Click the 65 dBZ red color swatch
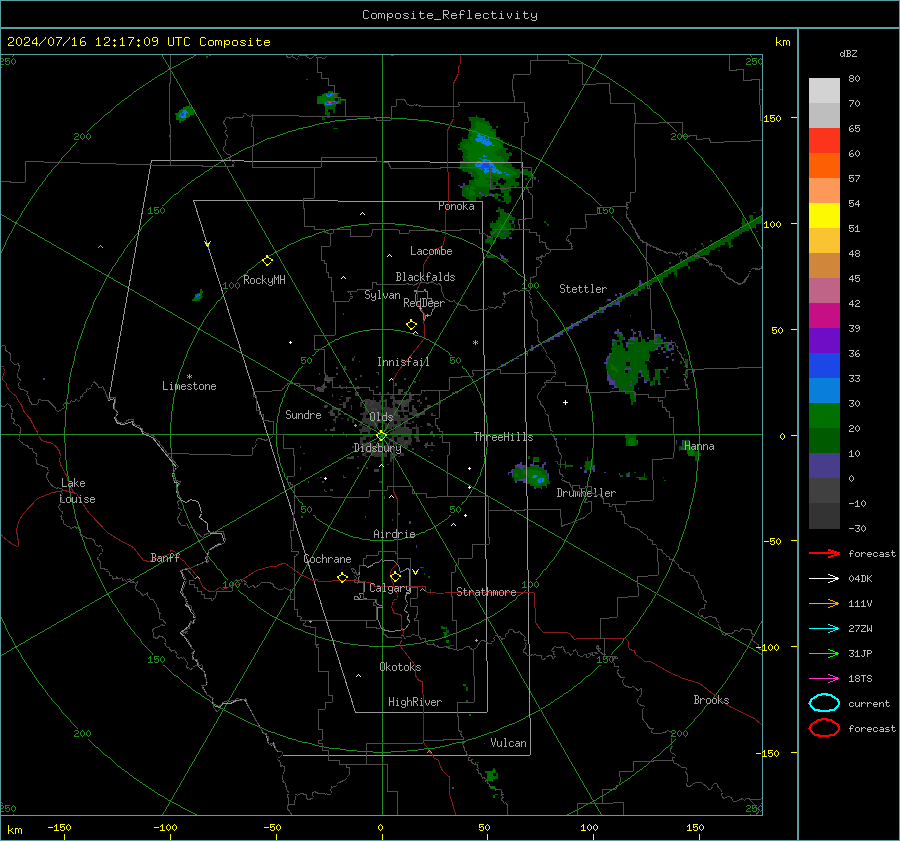Viewport: 900px width, 841px height. click(x=824, y=140)
